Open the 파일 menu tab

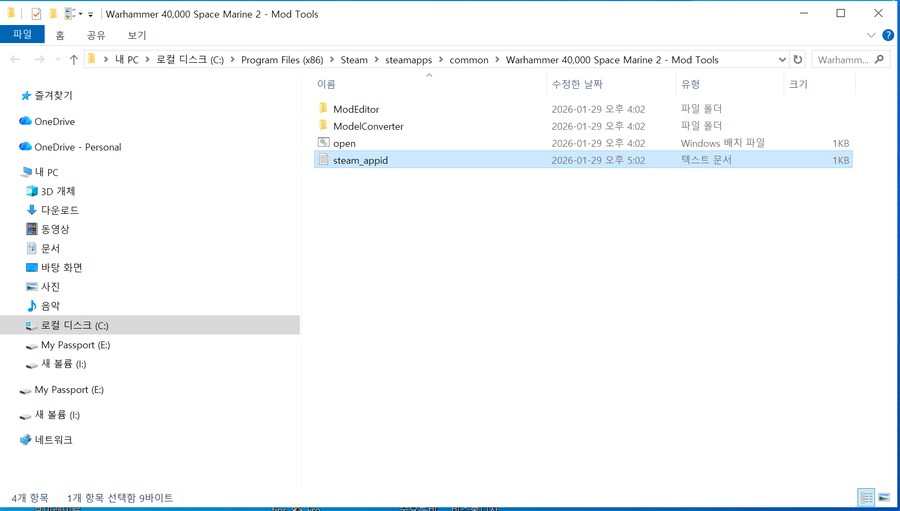point(22,35)
